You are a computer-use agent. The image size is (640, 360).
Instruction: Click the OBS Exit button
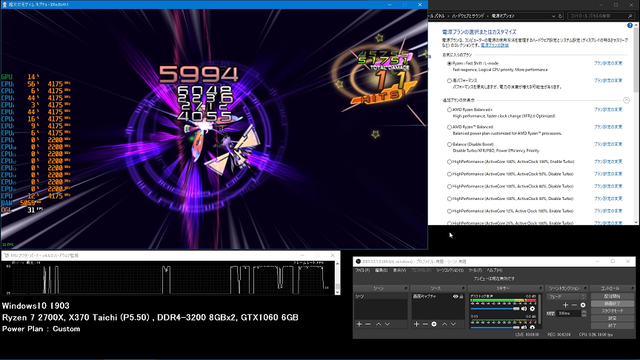(612, 326)
